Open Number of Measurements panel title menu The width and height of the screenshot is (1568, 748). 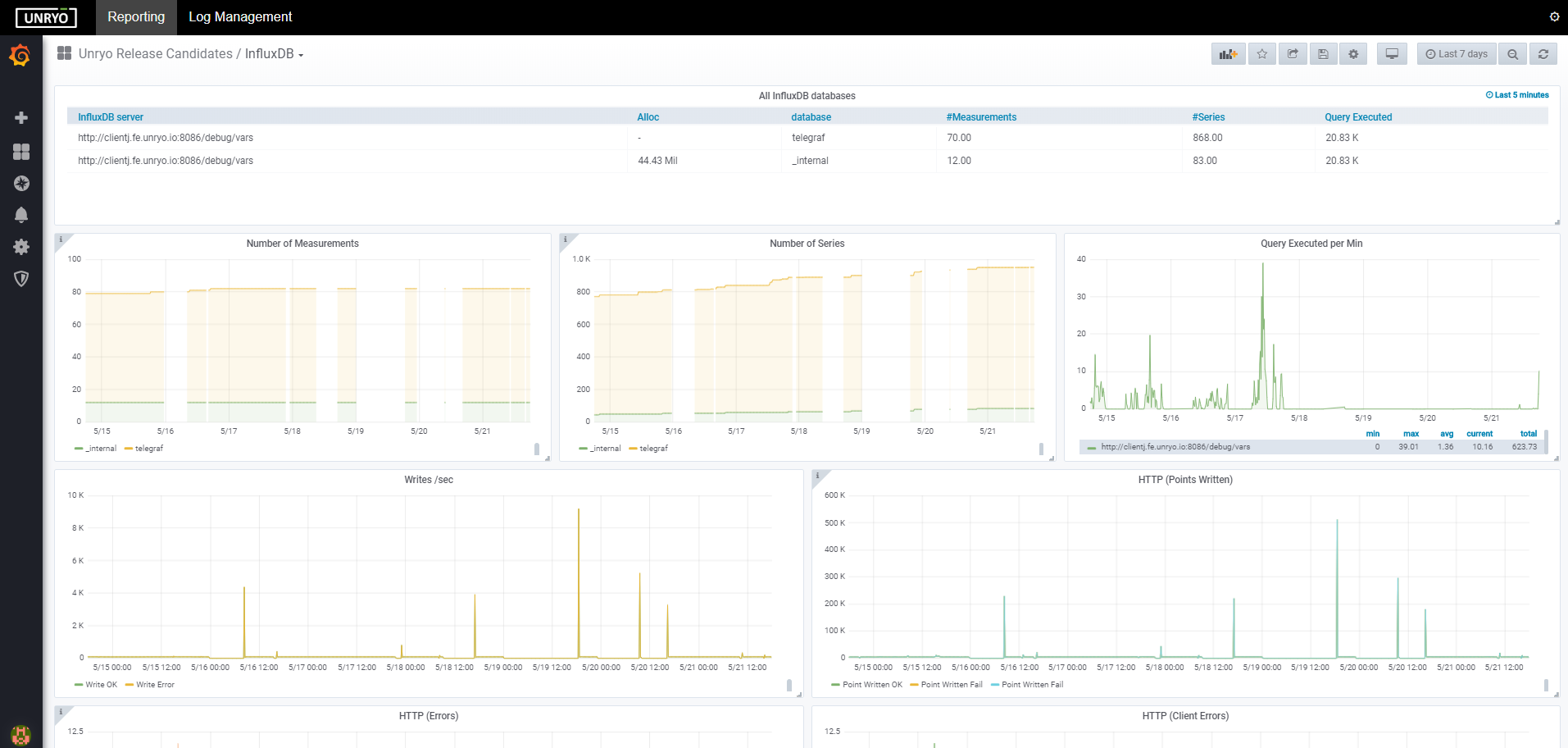(302, 244)
